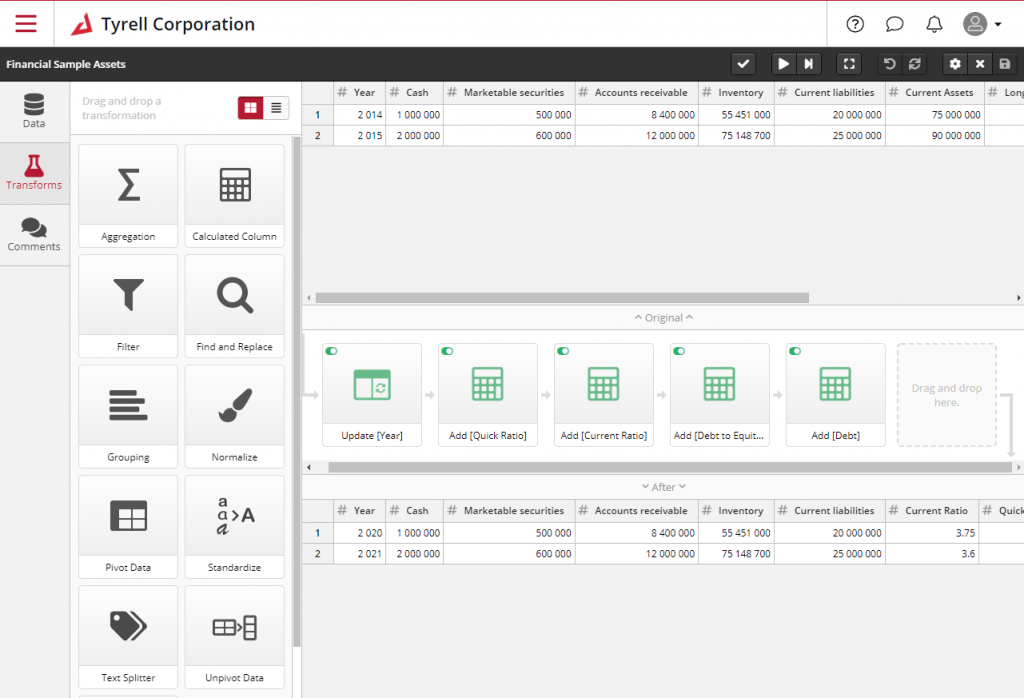Image resolution: width=1024 pixels, height=698 pixels.
Task: Click Inventory header in After table
Action: pos(736,511)
